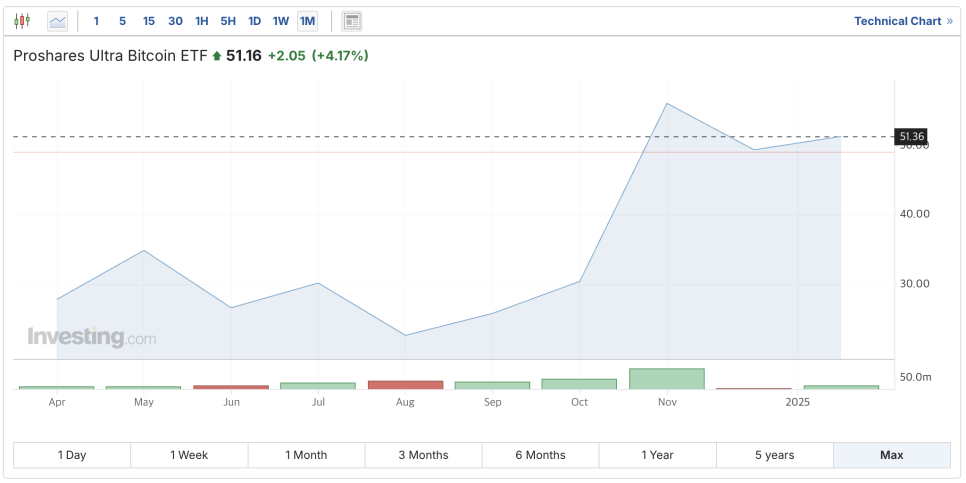Click the Nov x-axis label
The image size is (966, 483).
[x=667, y=402]
